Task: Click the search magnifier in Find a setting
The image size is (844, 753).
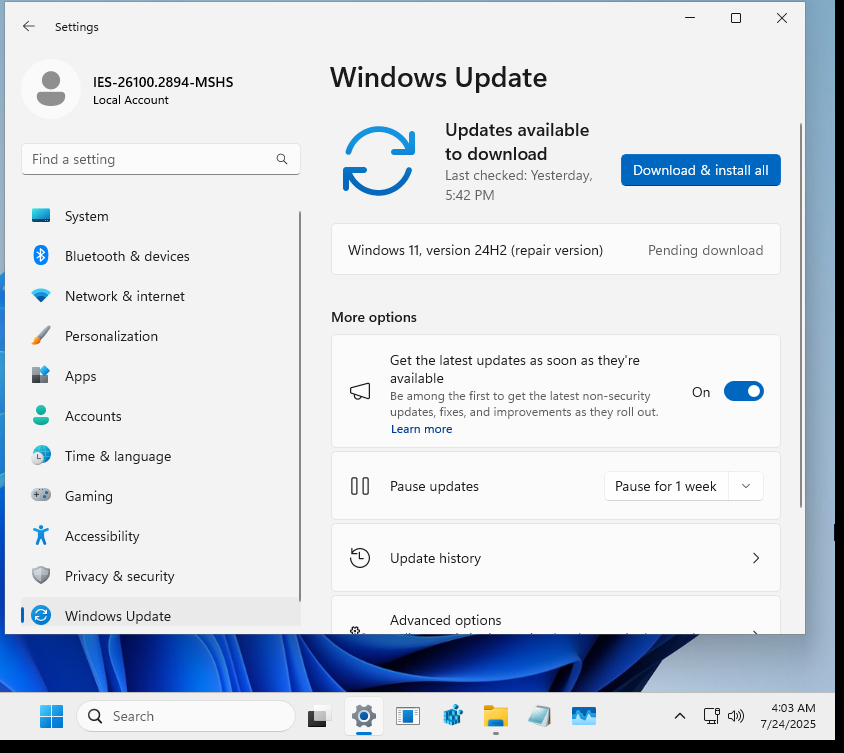Action: click(282, 159)
